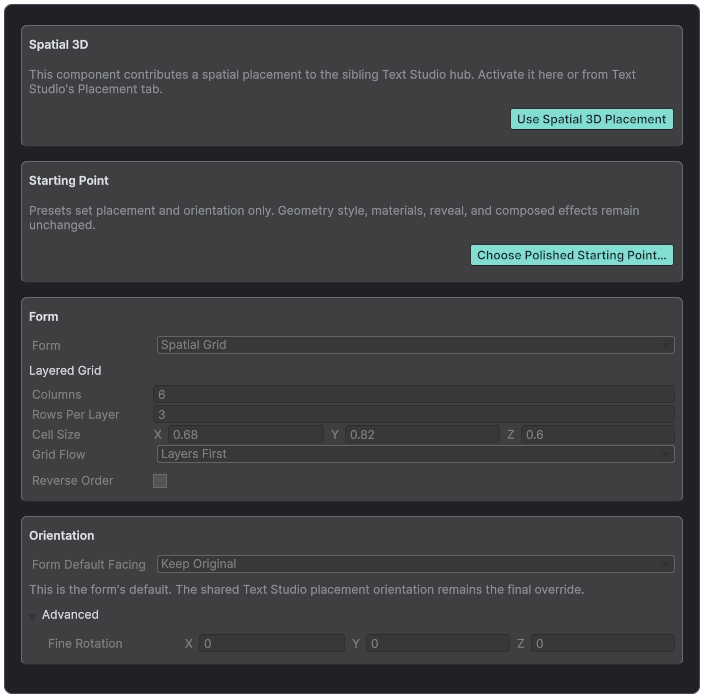
Task: Click the Spatial 3D section heading
Action: tap(58, 45)
